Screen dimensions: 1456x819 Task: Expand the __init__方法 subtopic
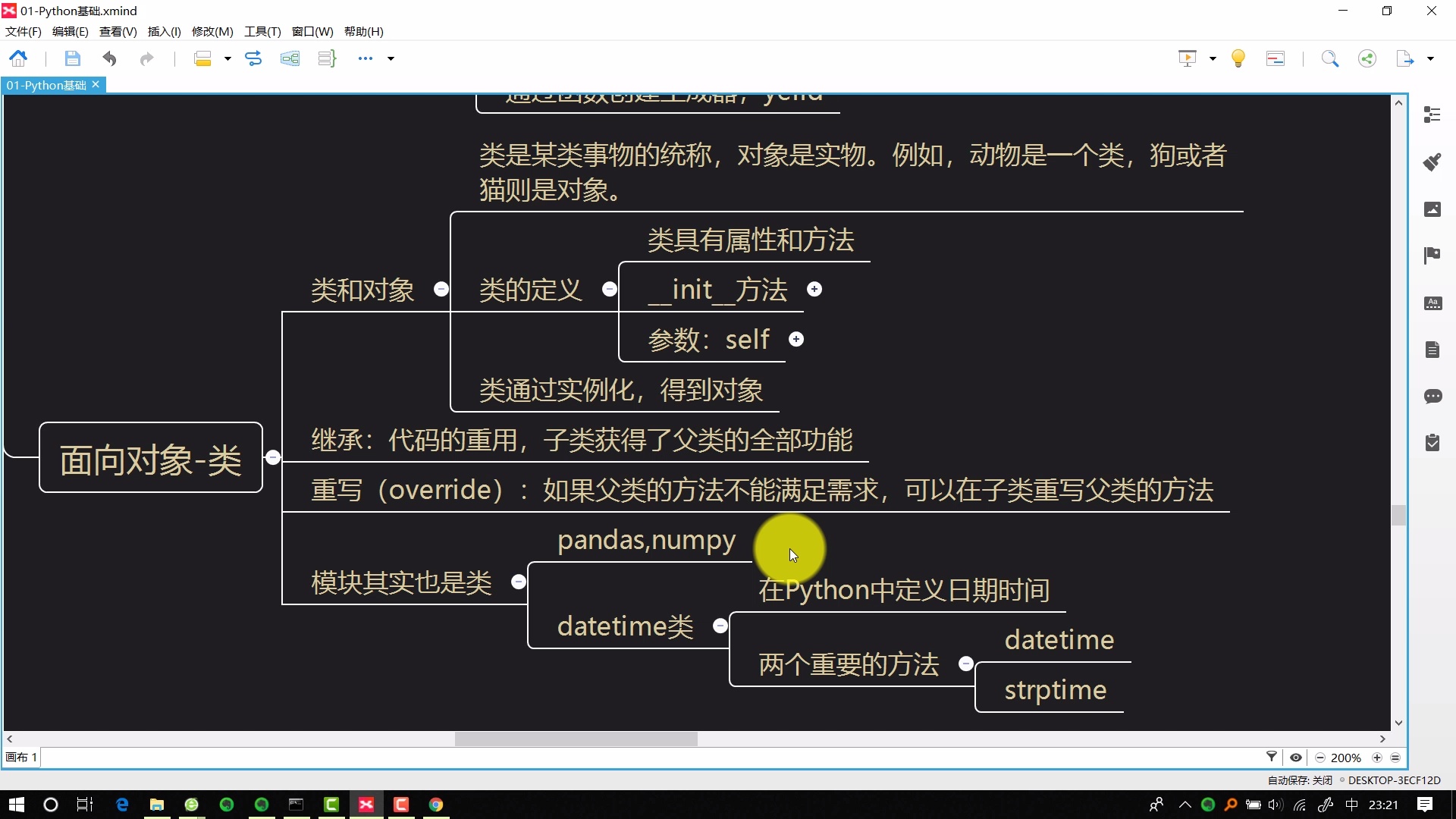[815, 289]
